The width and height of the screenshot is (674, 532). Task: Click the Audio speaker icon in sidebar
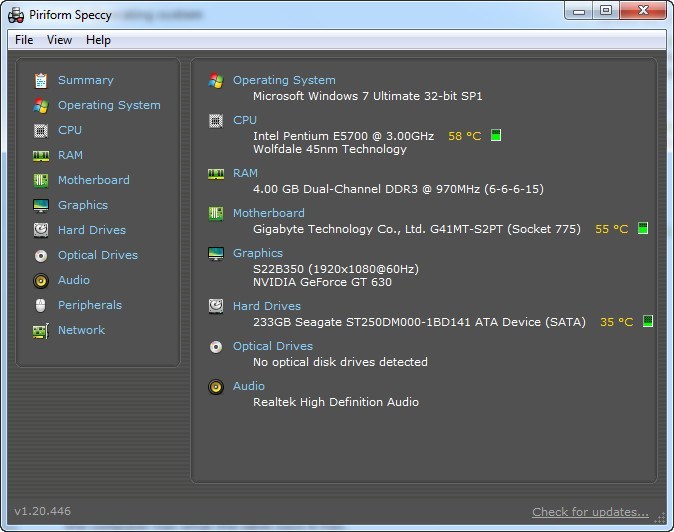41,281
